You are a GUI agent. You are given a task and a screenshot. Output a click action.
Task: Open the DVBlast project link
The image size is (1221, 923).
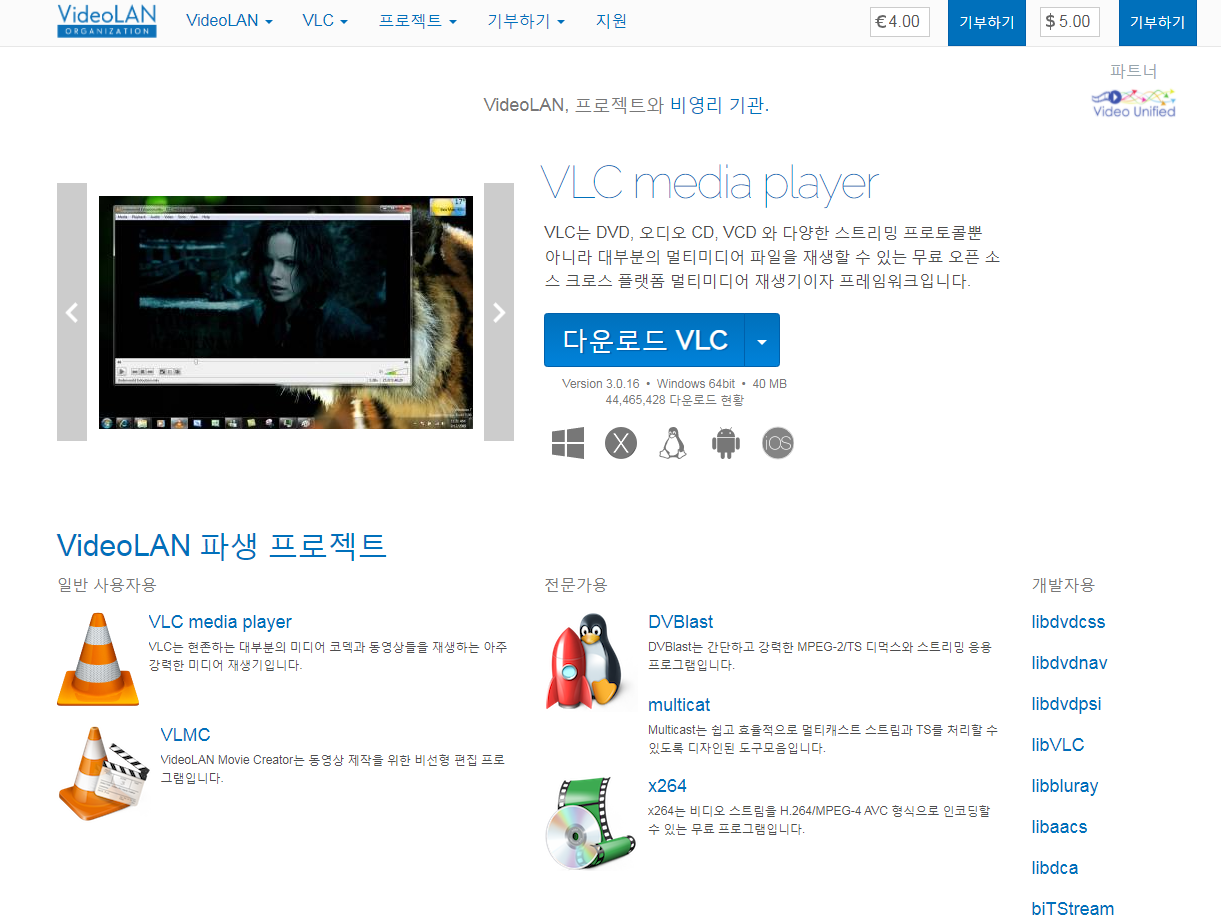(x=680, y=622)
